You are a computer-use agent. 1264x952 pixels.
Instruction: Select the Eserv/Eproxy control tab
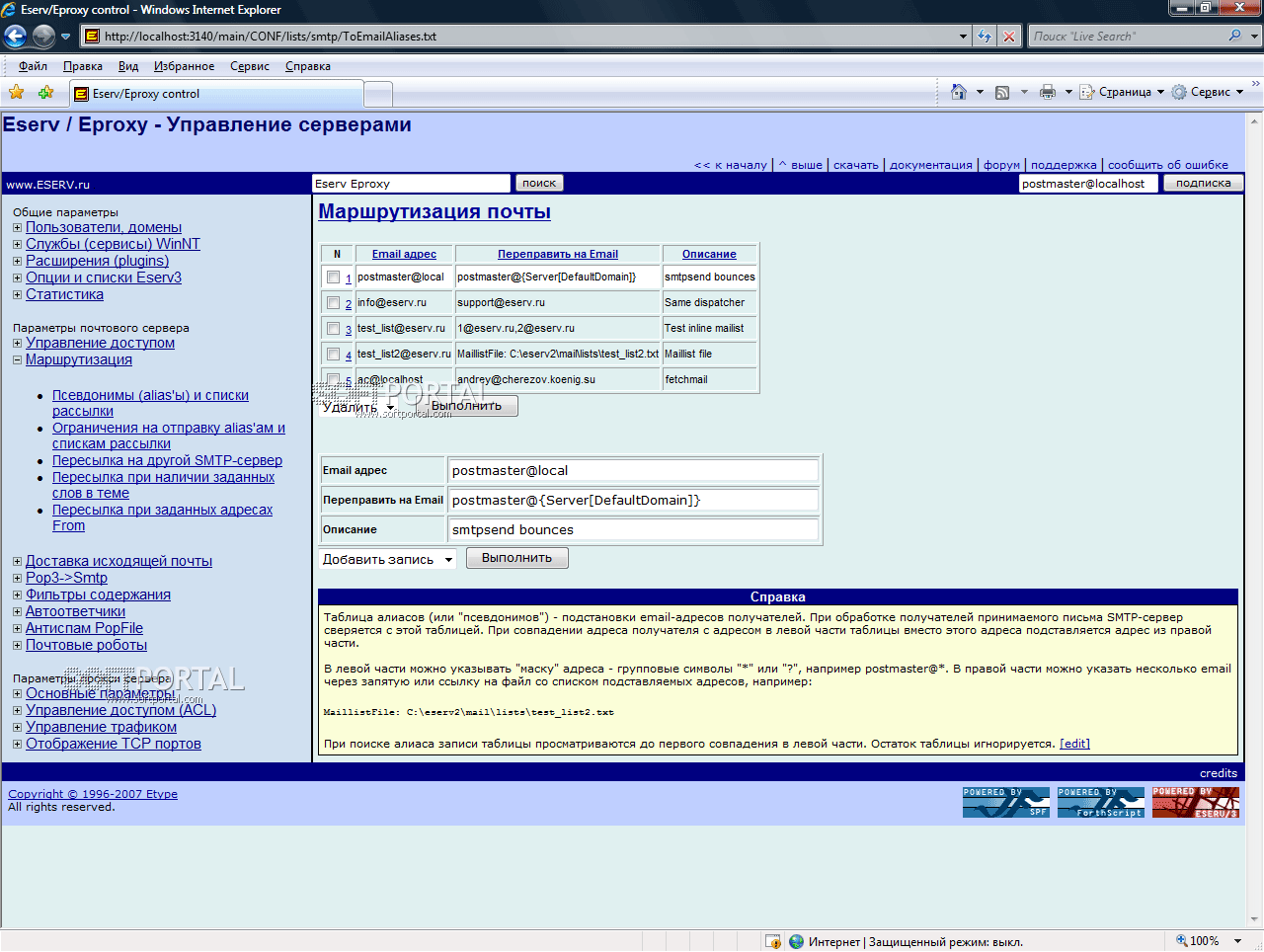(217, 94)
